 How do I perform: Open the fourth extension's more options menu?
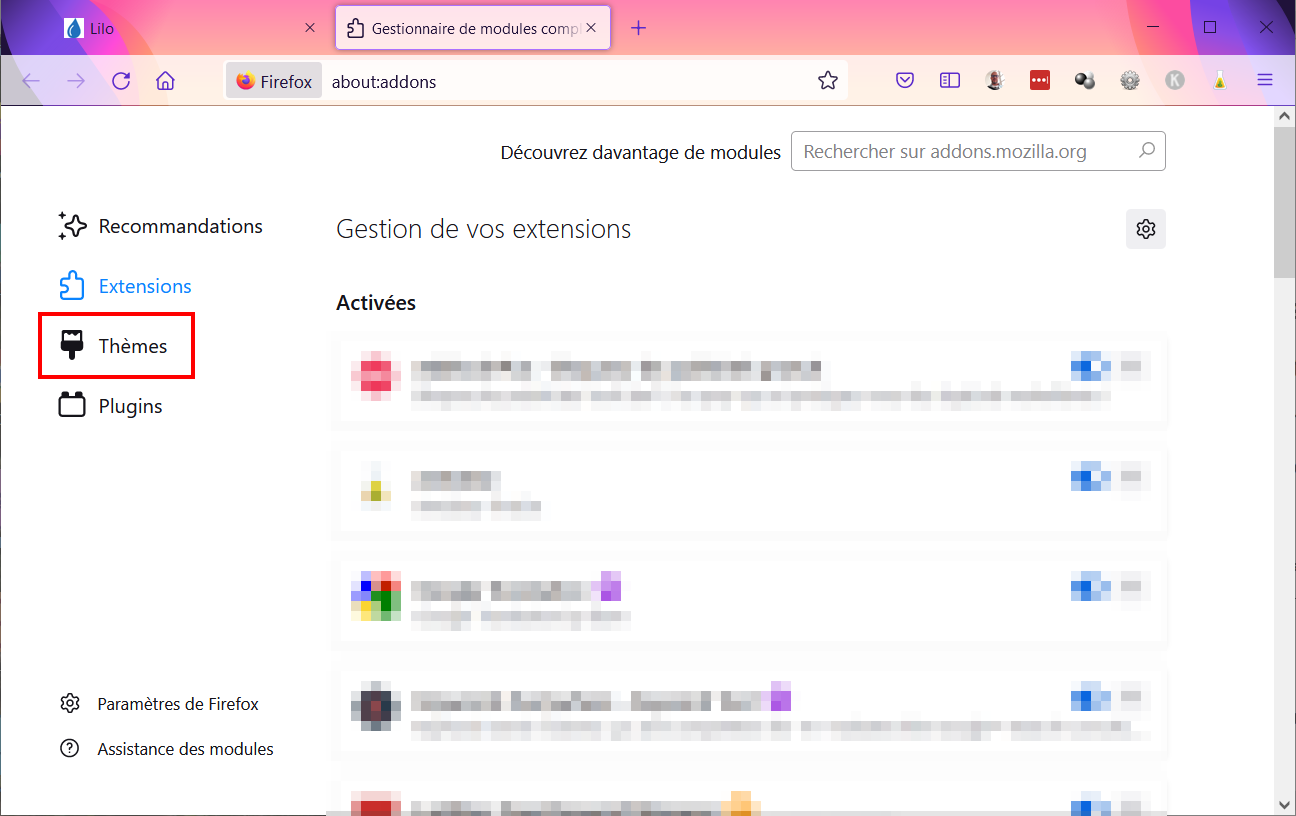(1131, 697)
